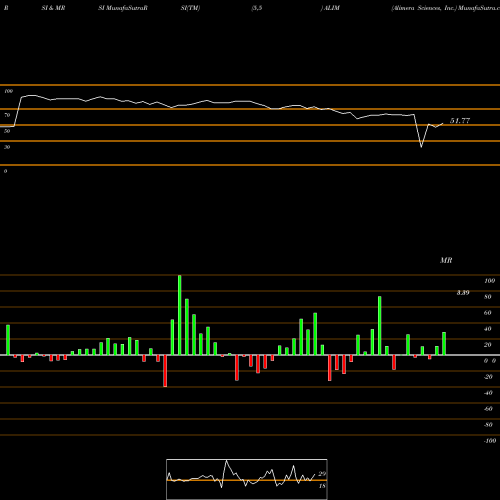Click the 100 label on right MR axis
Viewport: 500px width, 500px height.
coord(489,281)
